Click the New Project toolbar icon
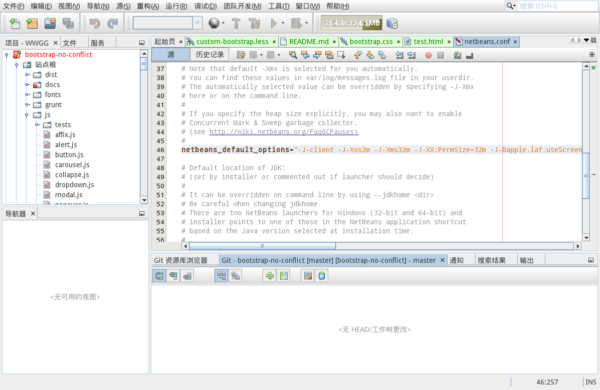Screen dimensions: 600x390 32,24
